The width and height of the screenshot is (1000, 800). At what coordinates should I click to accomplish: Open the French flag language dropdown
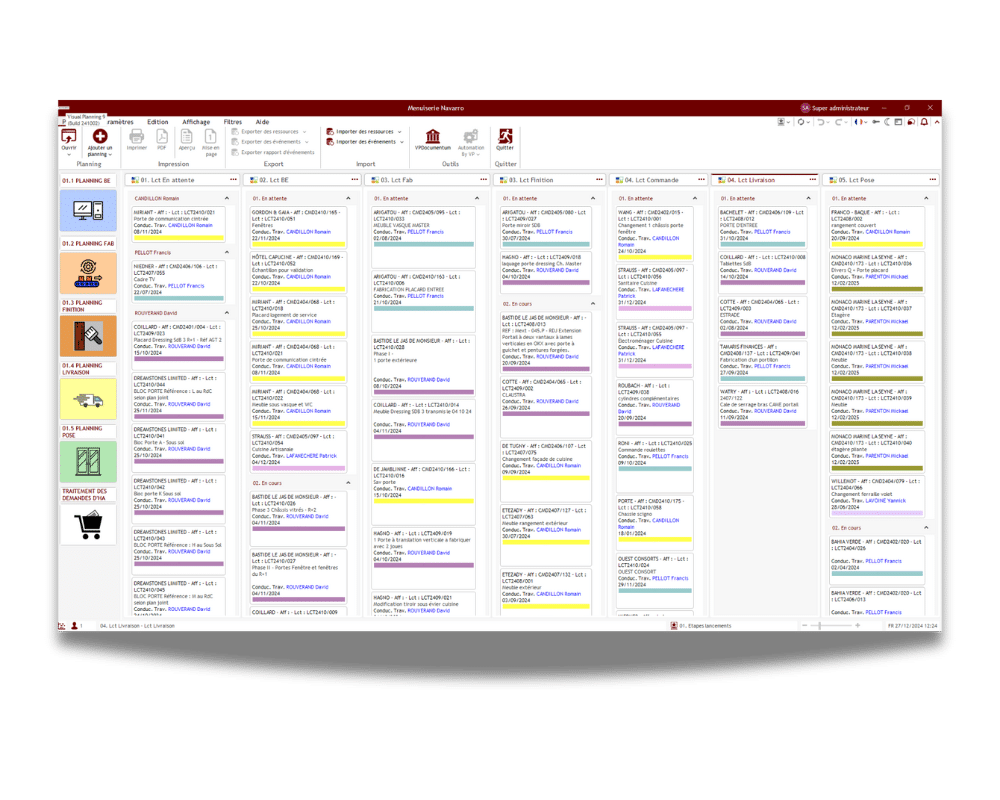coord(860,122)
